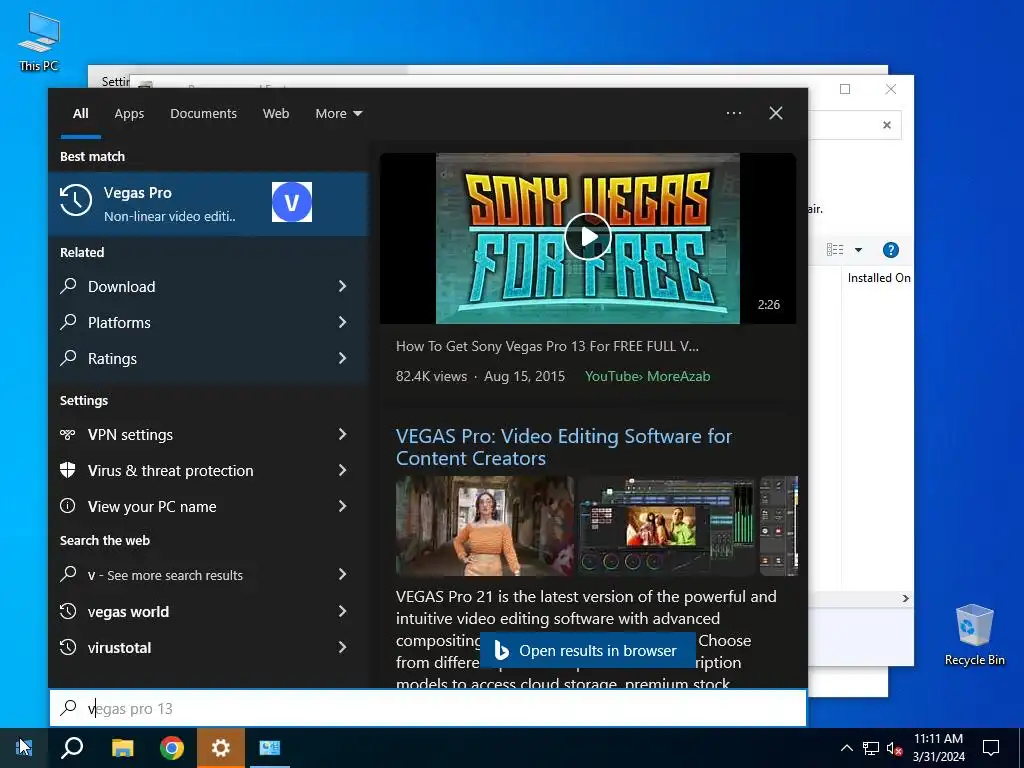1024x768 pixels.
Task: Click the woman in orange sweater thumbnail
Action: click(x=485, y=526)
